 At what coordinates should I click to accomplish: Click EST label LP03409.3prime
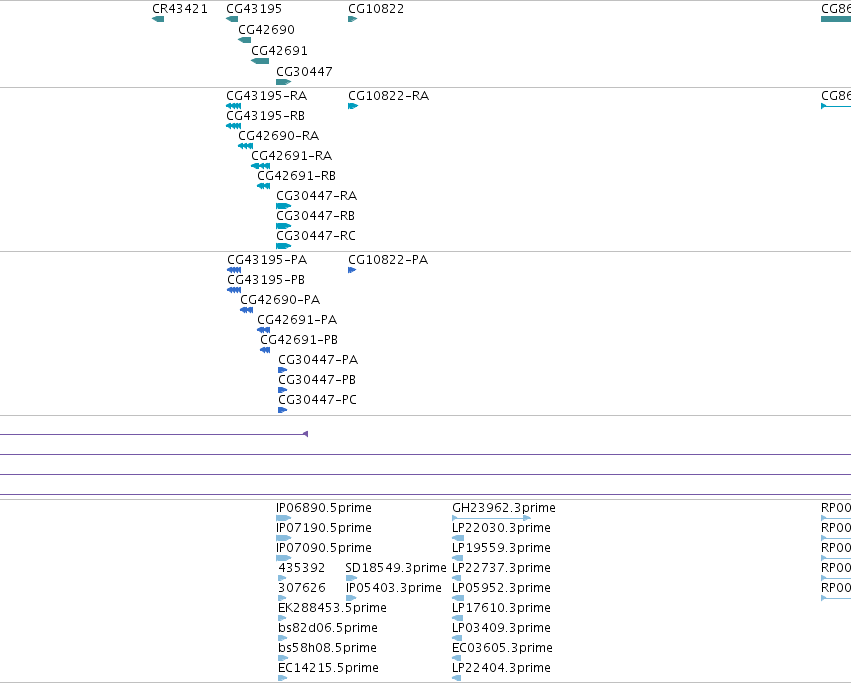coord(501,628)
